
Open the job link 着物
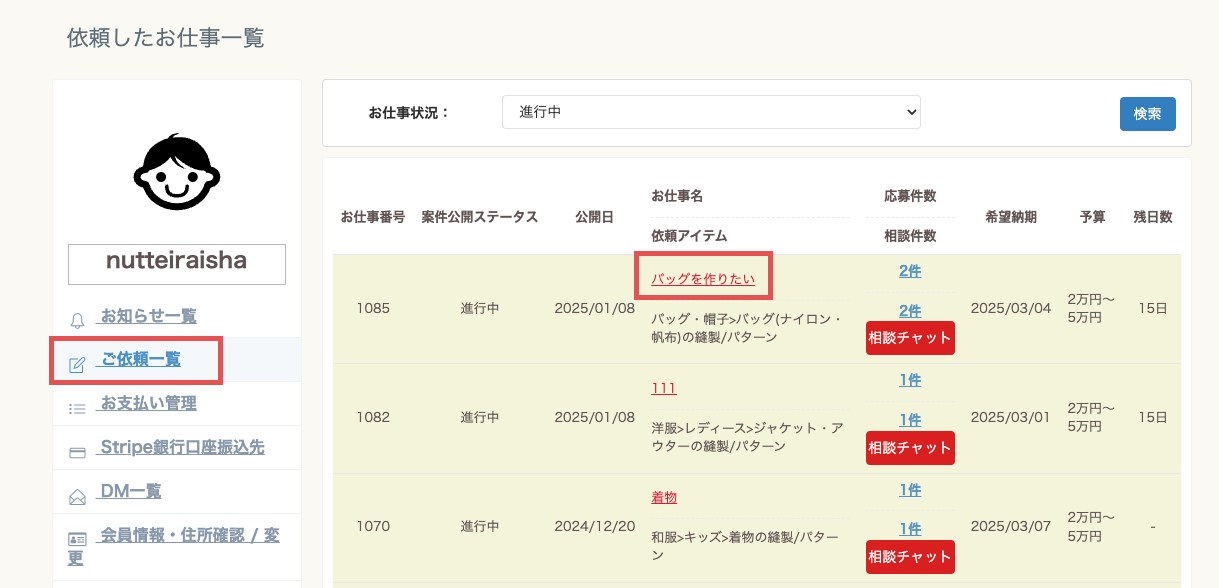click(664, 497)
